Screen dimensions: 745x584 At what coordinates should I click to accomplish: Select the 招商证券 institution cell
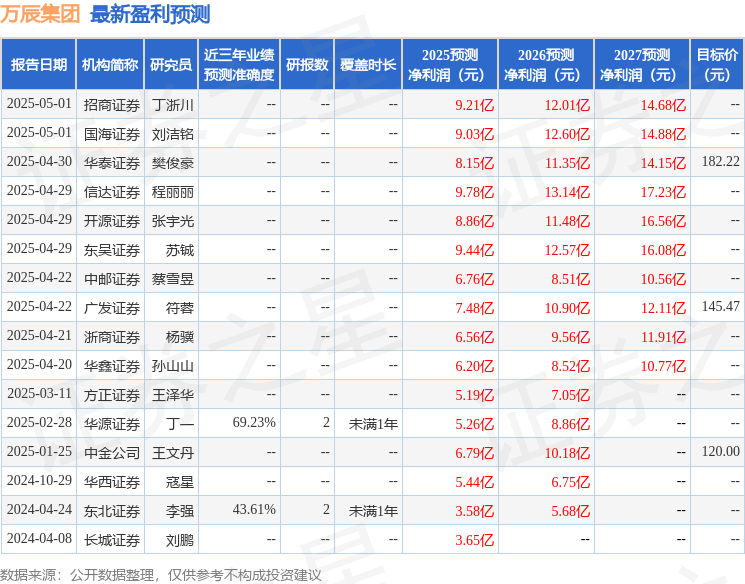click(x=112, y=105)
